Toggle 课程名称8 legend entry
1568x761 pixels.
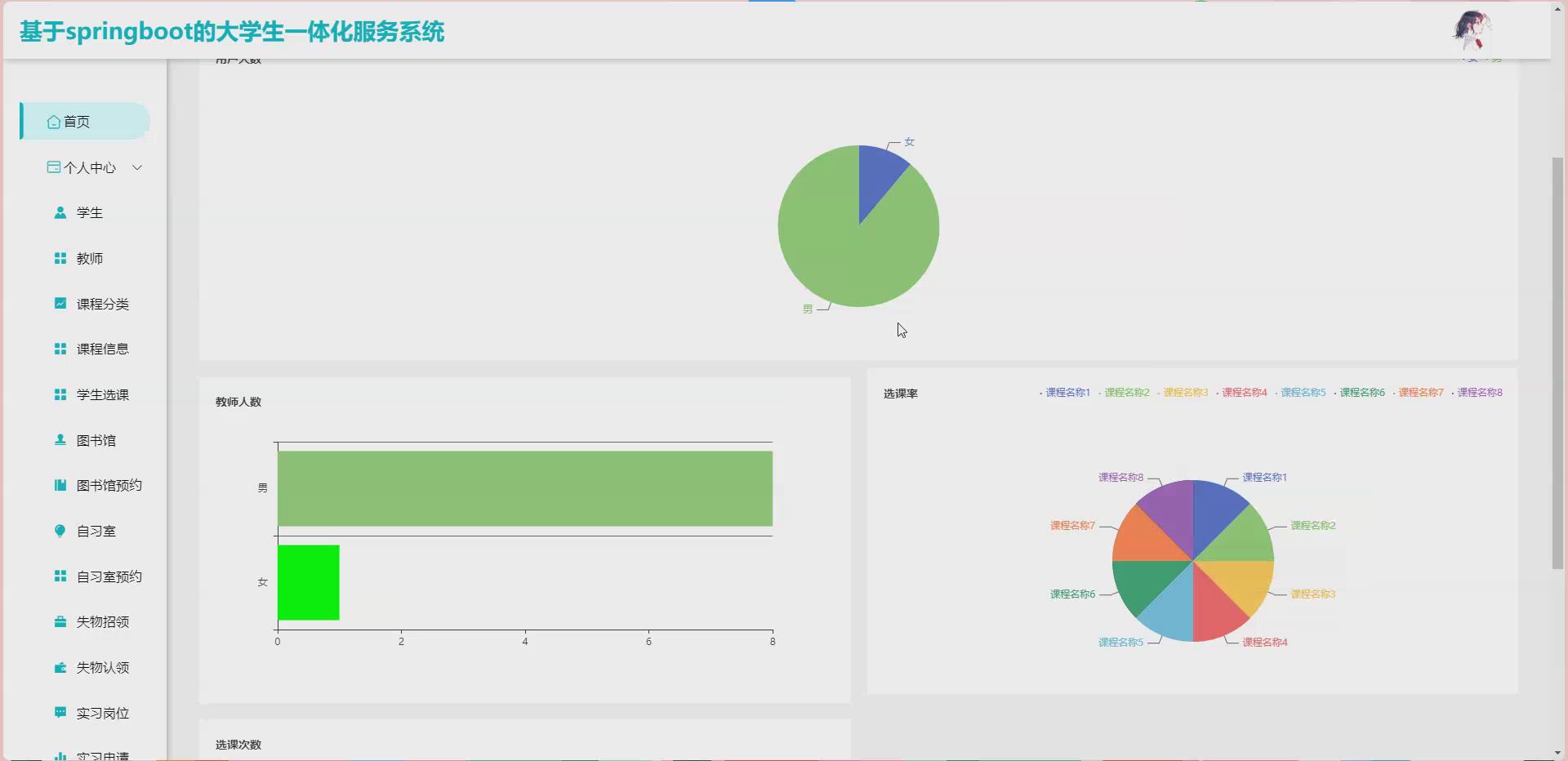coord(1477,393)
